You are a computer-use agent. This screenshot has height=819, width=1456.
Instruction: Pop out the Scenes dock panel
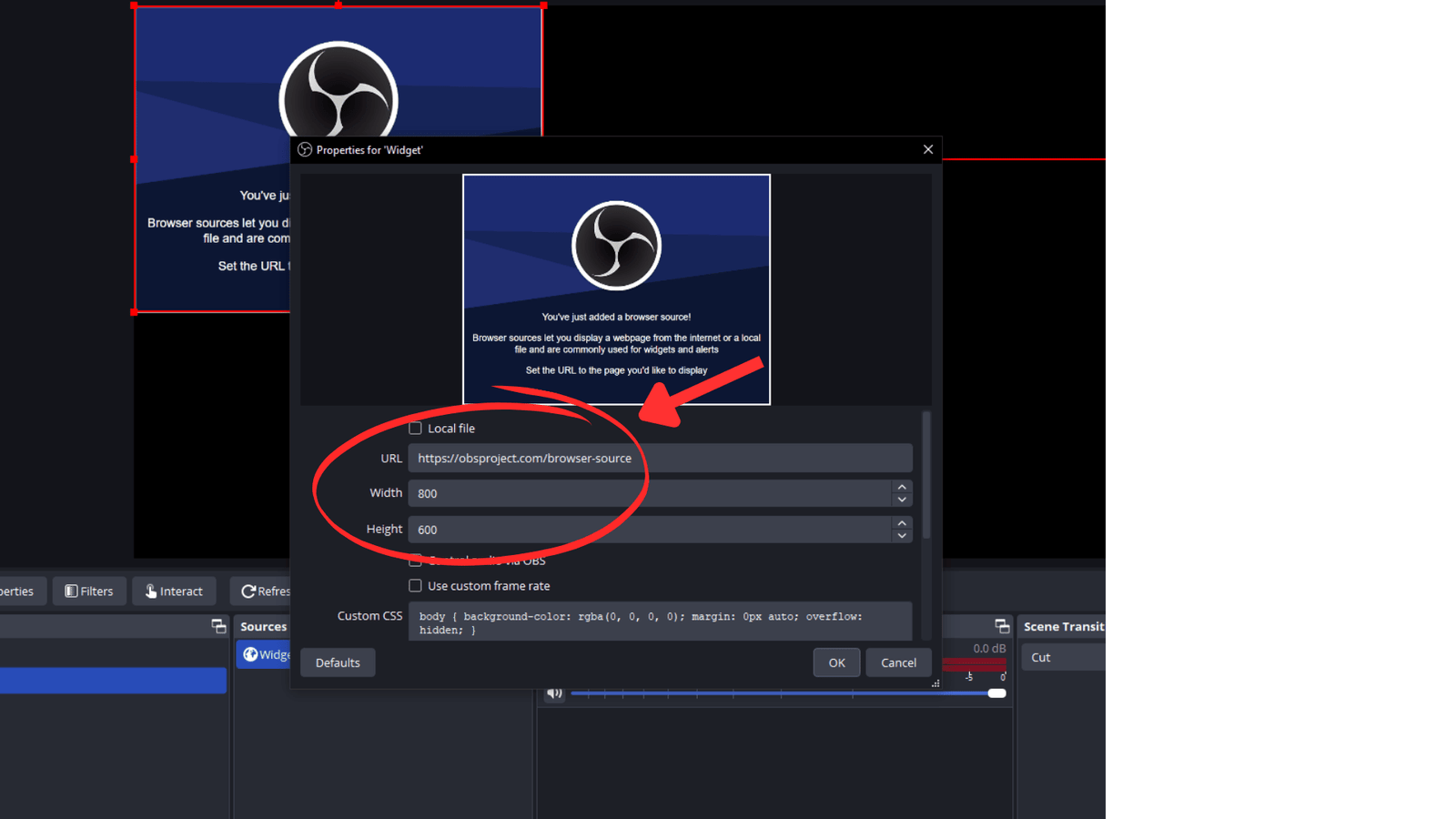[x=218, y=626]
